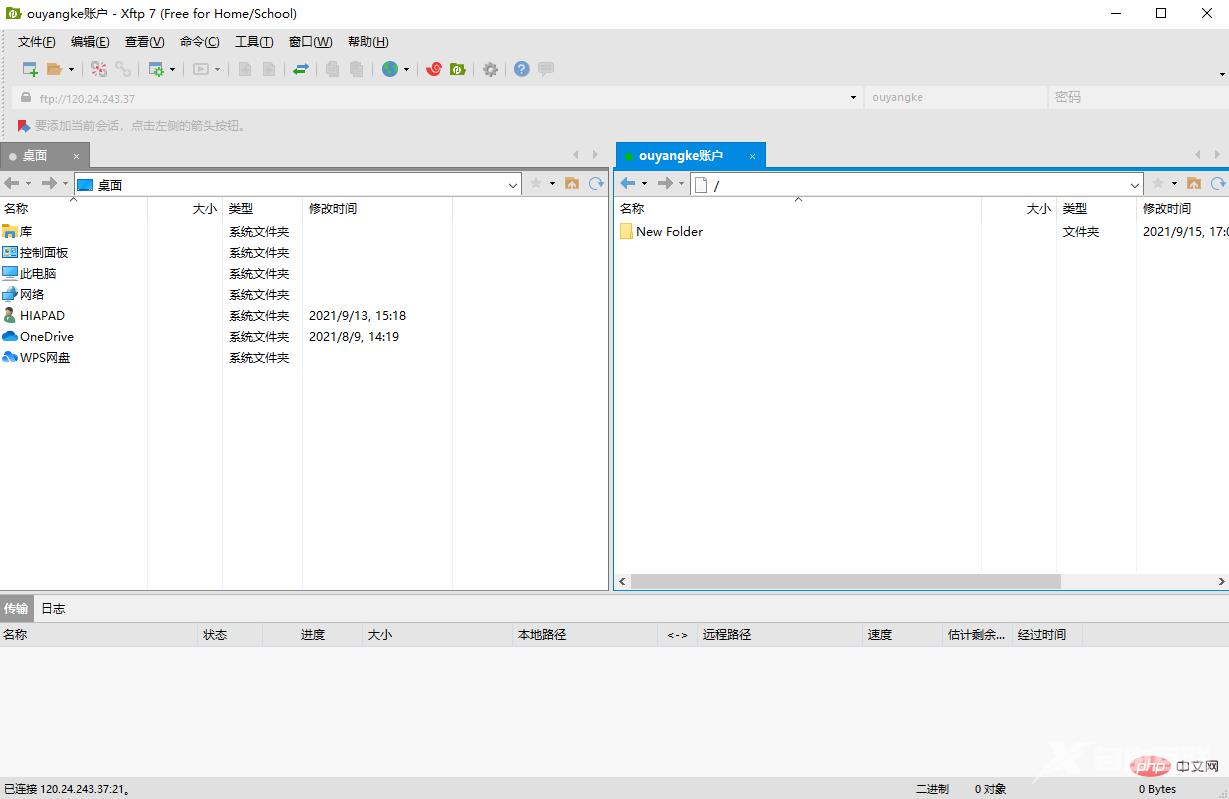The image size is (1229, 799).
Task: Open Xftp options with the gear icon
Action: tap(489, 69)
